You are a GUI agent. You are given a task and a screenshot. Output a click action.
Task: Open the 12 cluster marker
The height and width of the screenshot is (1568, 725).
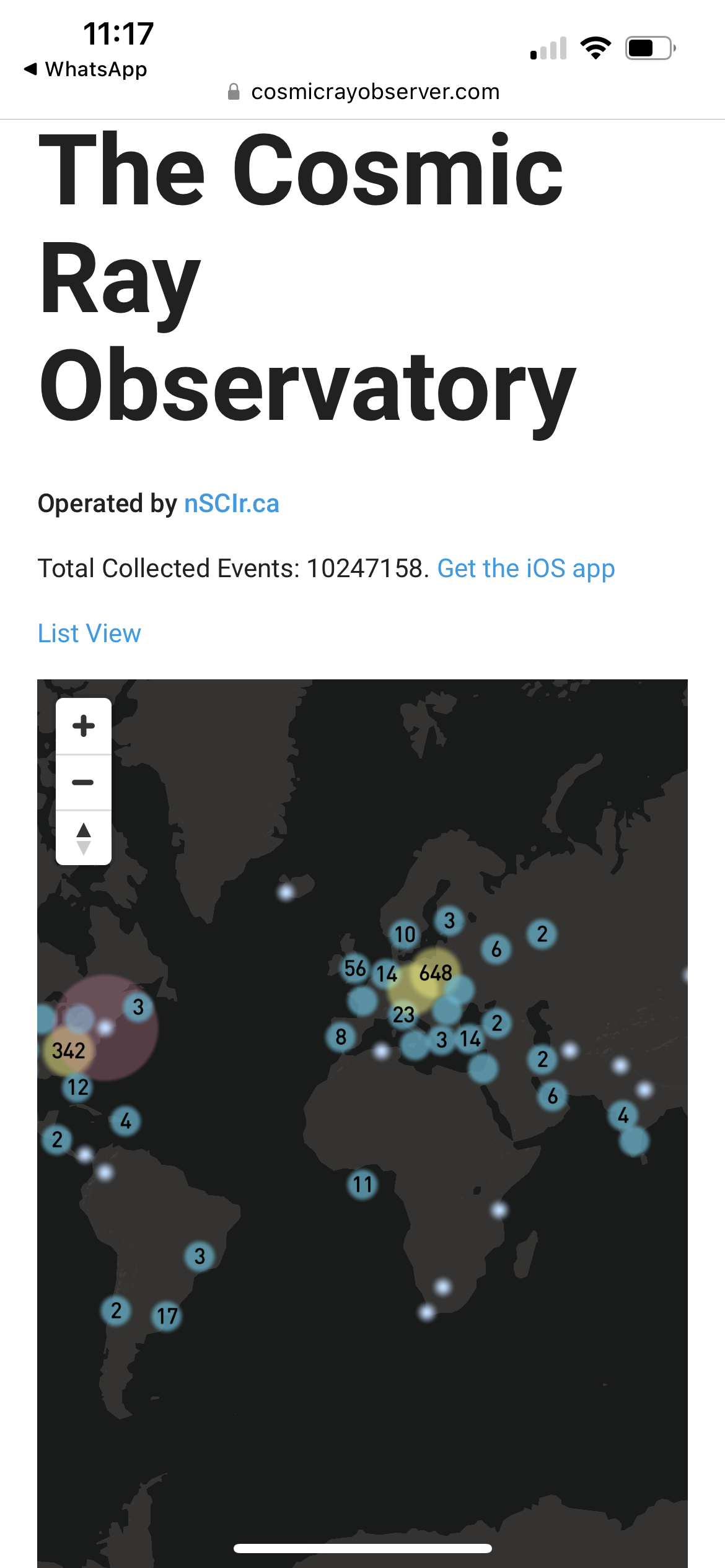pos(78,1087)
